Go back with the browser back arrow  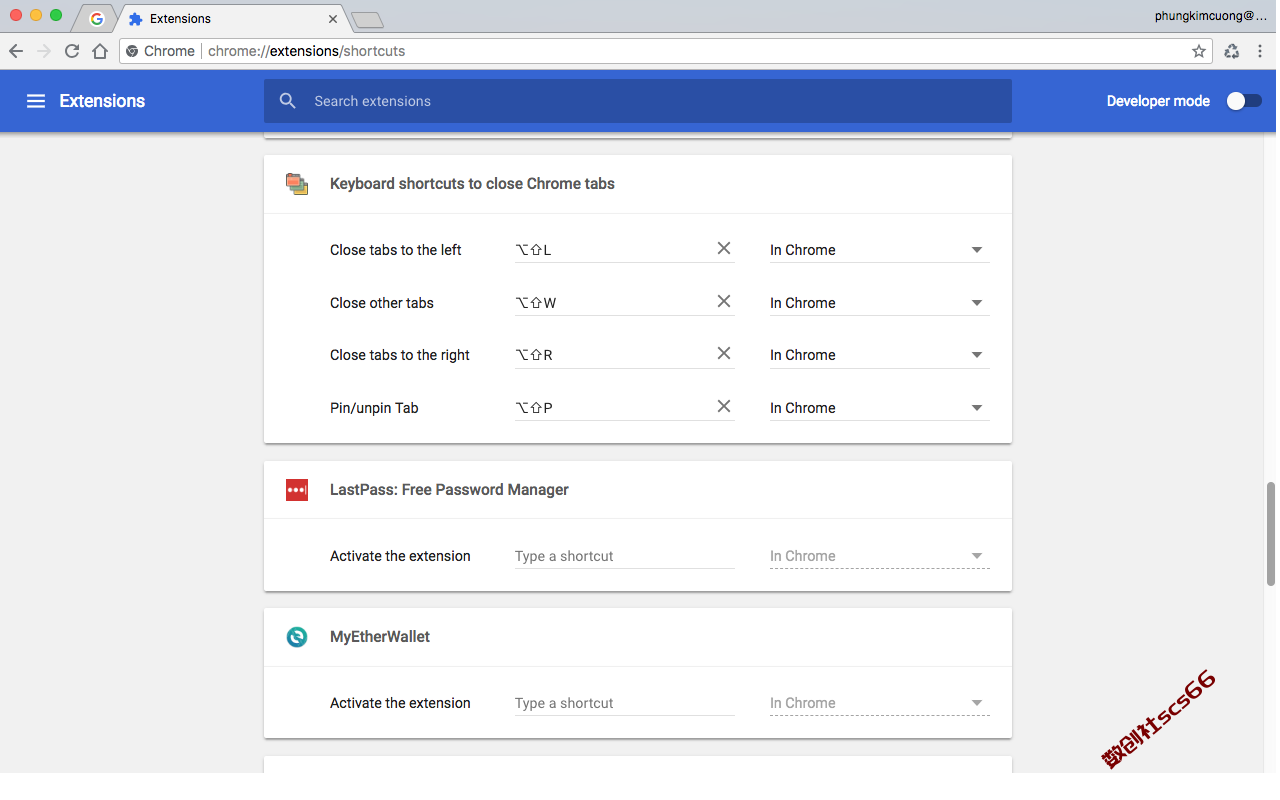(16, 51)
